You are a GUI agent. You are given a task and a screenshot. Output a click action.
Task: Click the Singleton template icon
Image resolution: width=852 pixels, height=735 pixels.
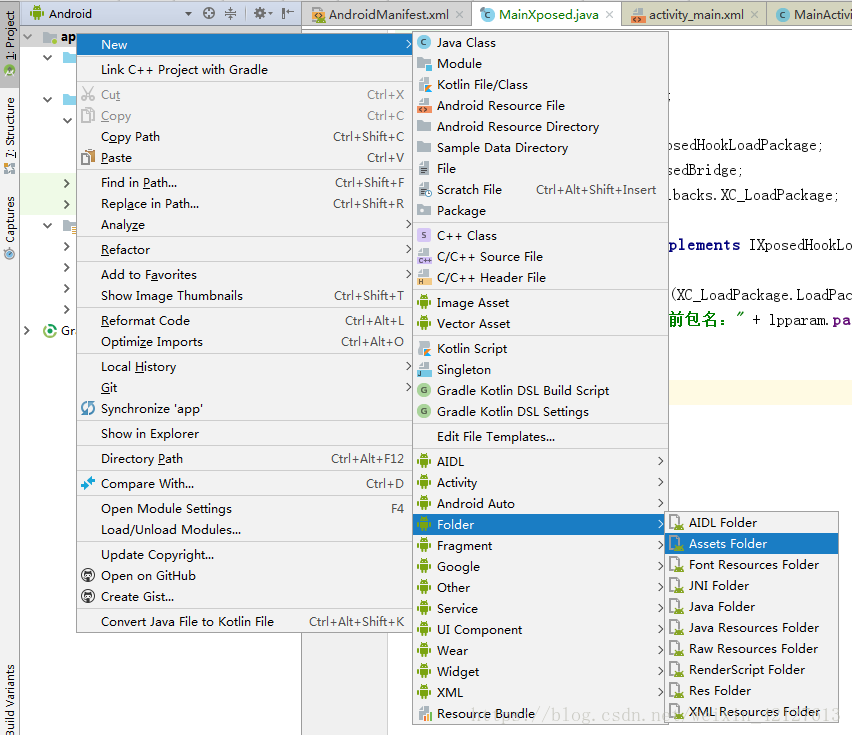(424, 369)
